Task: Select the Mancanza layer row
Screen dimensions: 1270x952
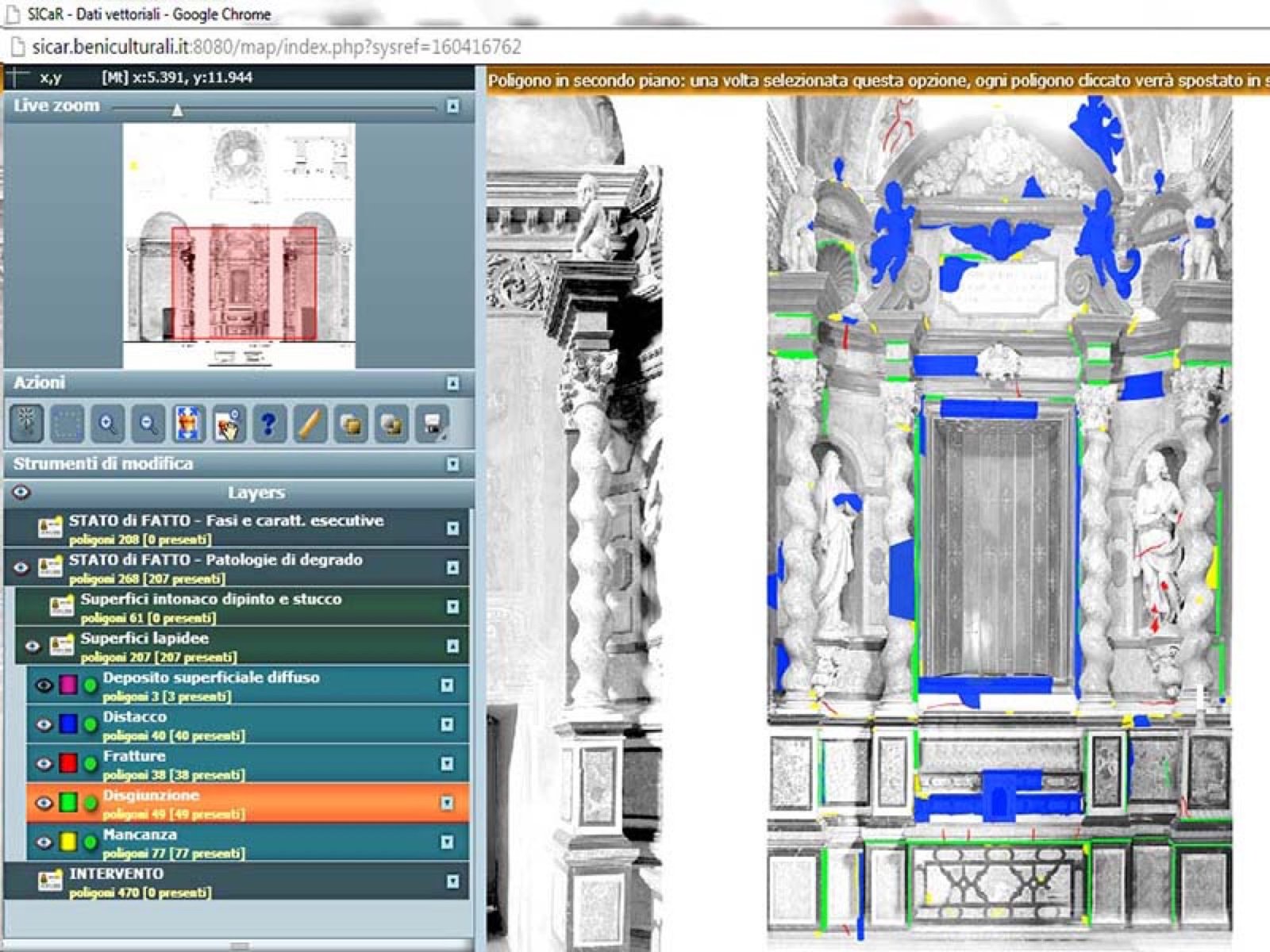Action: pos(248,842)
